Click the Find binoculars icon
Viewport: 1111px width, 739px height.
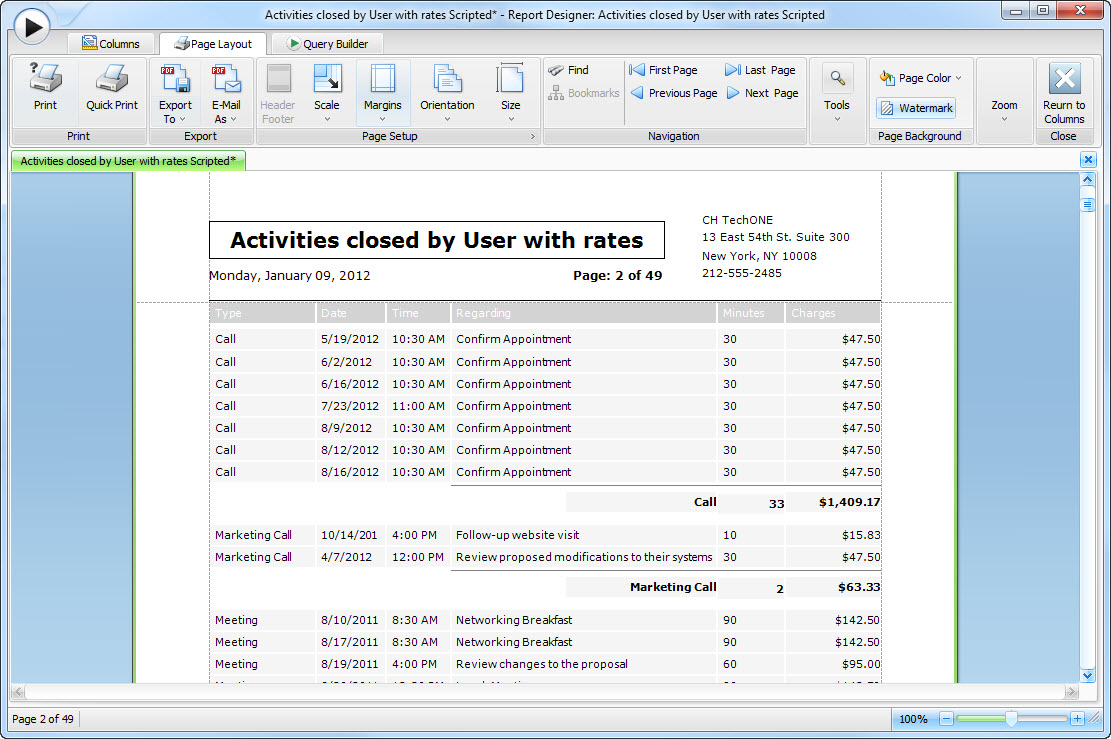tap(556, 70)
